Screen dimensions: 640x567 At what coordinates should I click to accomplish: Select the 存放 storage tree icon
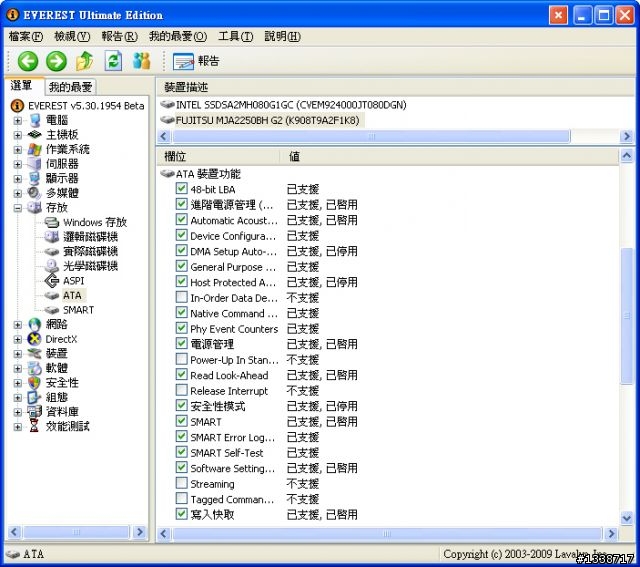pyautogui.click(x=35, y=207)
